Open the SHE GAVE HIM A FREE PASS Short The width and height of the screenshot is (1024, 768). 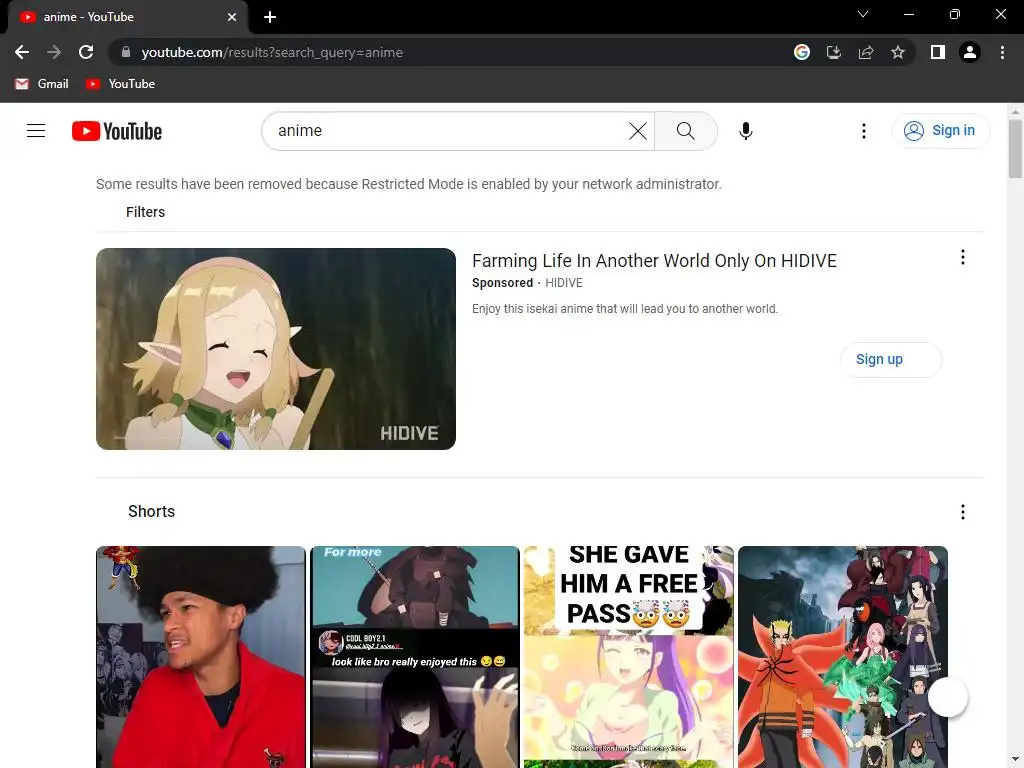click(x=629, y=657)
